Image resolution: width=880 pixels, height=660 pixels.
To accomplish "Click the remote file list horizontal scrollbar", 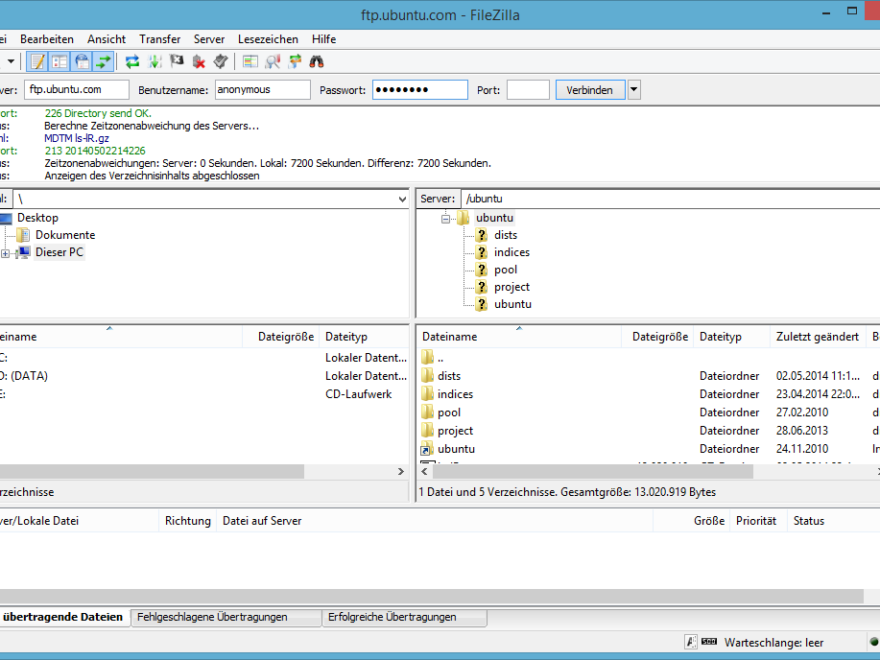I will pyautogui.click(x=593, y=472).
